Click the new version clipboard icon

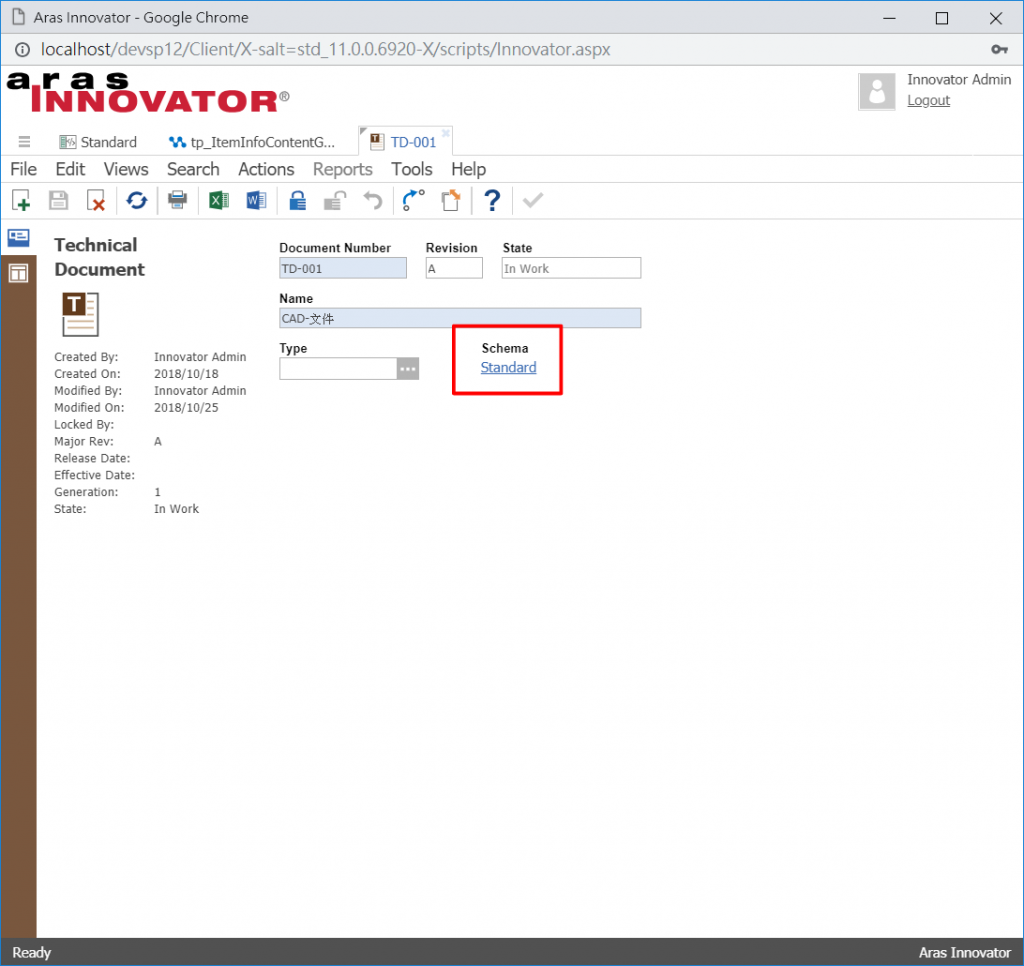pos(451,201)
